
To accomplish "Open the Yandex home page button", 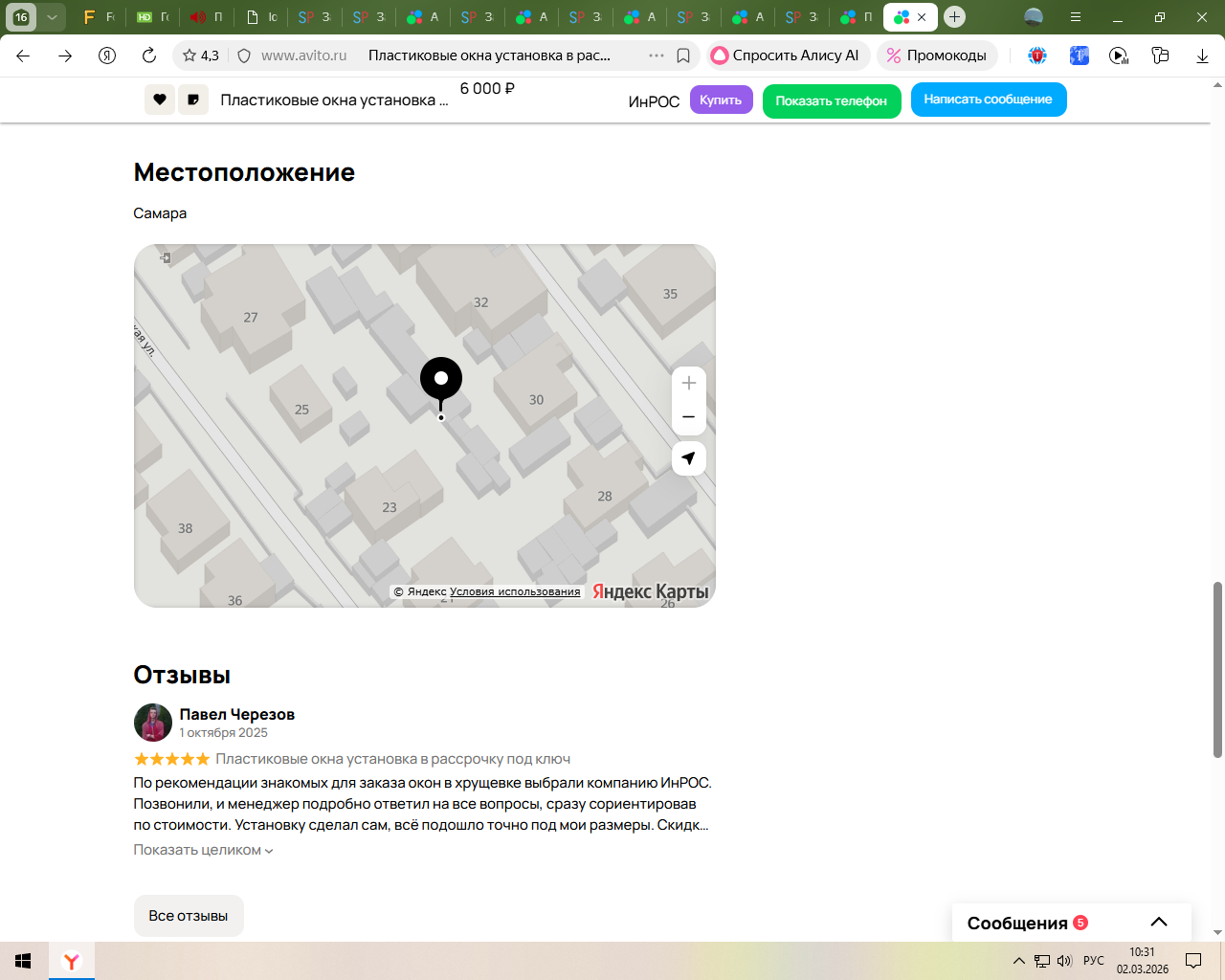I will tap(107, 56).
